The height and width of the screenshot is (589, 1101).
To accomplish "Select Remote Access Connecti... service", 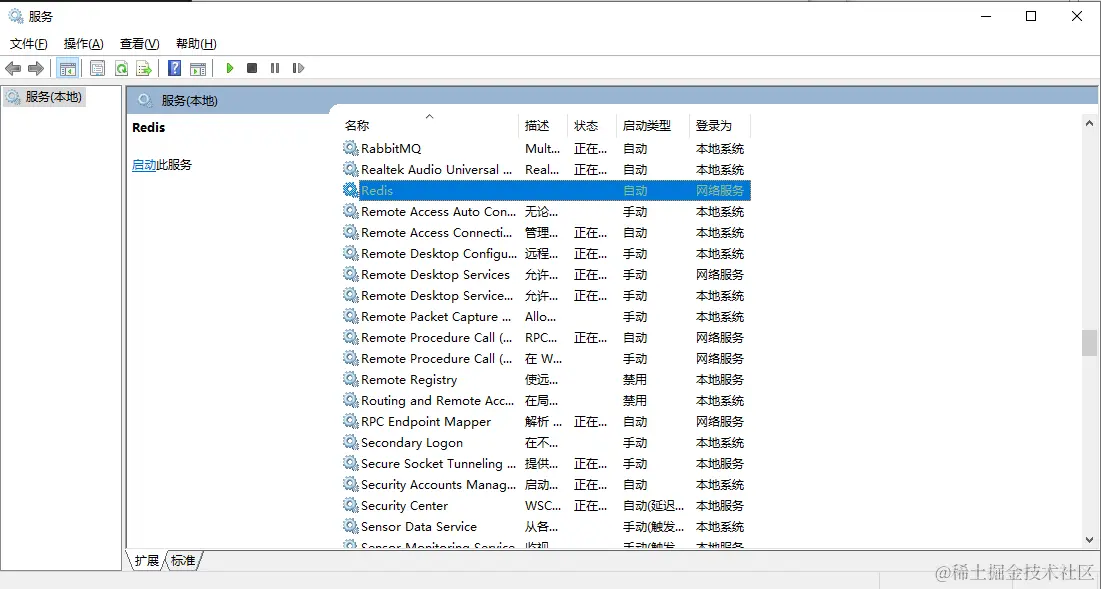I will coord(546,232).
